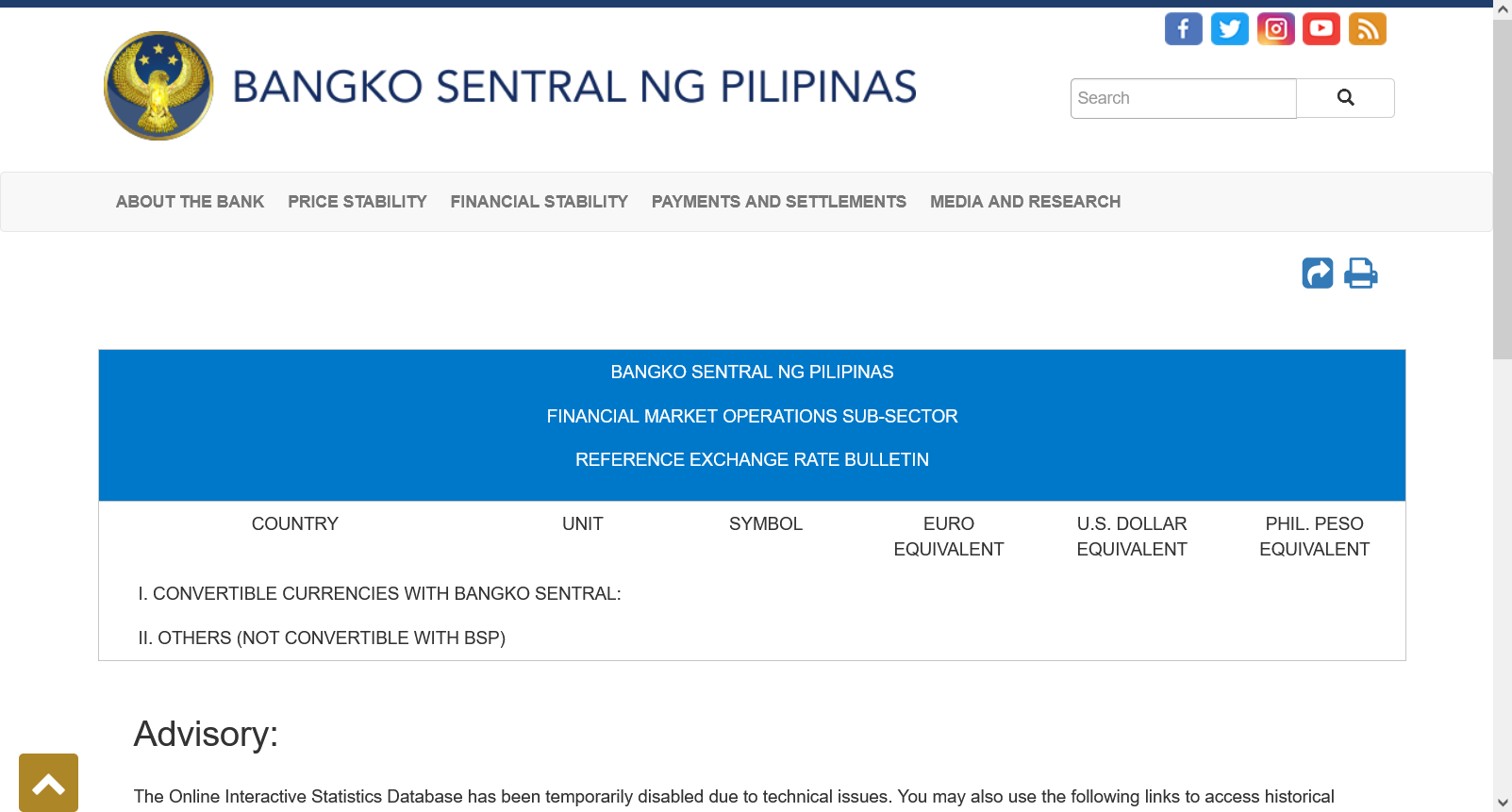Click the scrollbar down arrow
Viewport: 1512px width, 812px height.
1503,804
